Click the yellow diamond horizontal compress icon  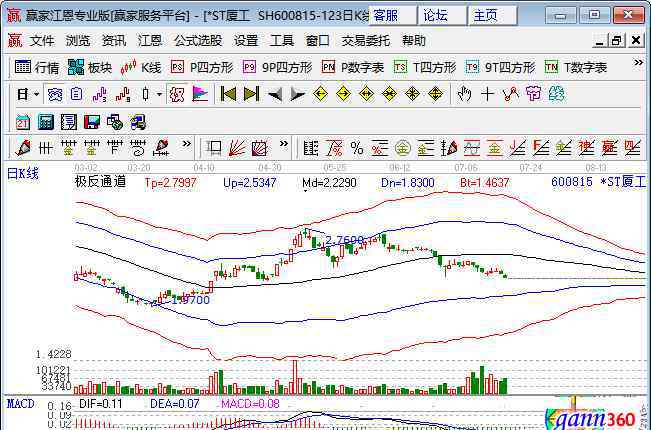389,95
